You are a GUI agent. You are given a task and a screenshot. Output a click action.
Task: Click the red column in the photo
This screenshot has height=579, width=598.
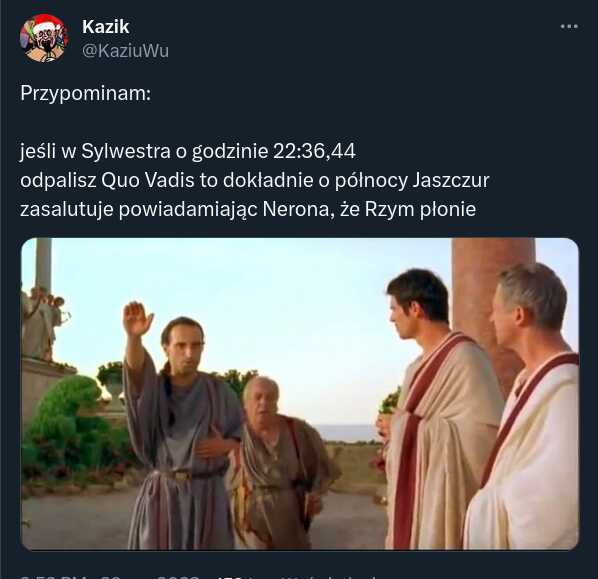click(x=492, y=305)
